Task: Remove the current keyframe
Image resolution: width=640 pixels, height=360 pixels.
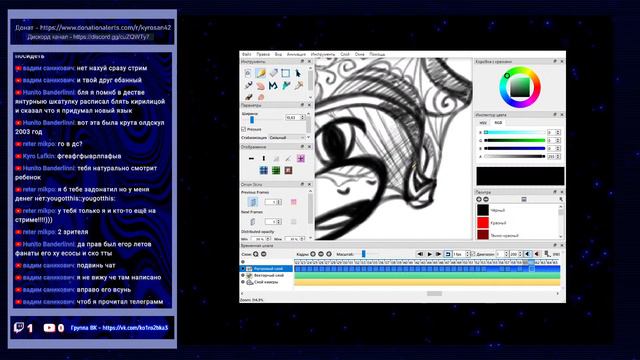Action: coord(321,254)
